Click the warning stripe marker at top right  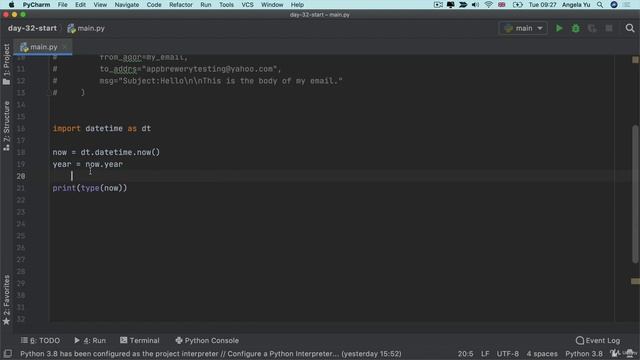[x=635, y=60]
